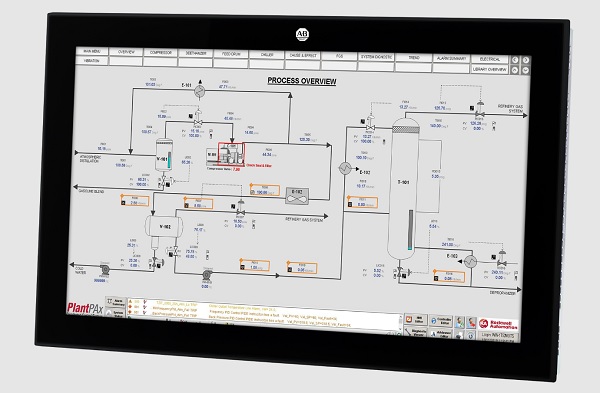Screen dimensions: 600x393
Task: Click the orange-highlighted value 100.00 near E-102
Action: 265,191
